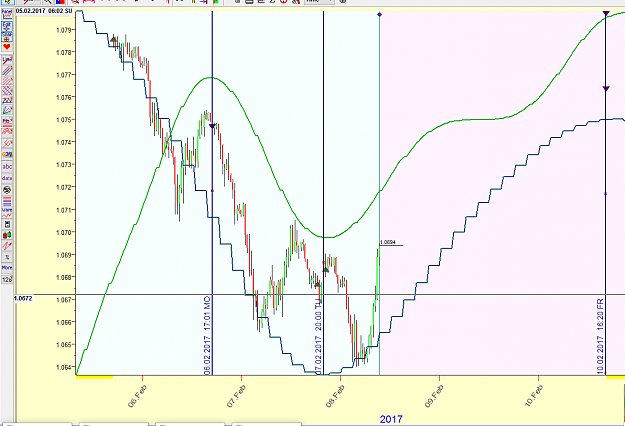Toggle the Snap icon
625x426 pixels.
click(7, 37)
